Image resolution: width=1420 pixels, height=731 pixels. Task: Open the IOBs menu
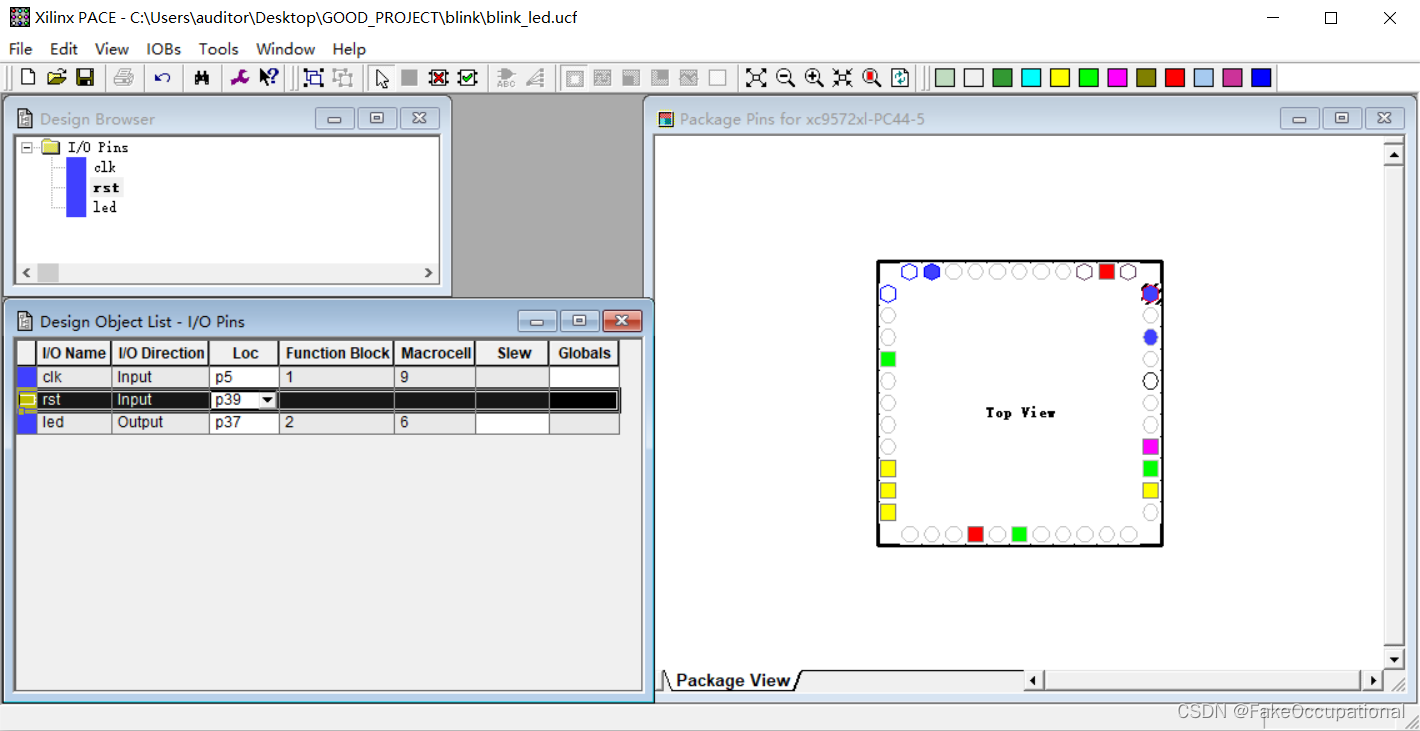pos(164,49)
